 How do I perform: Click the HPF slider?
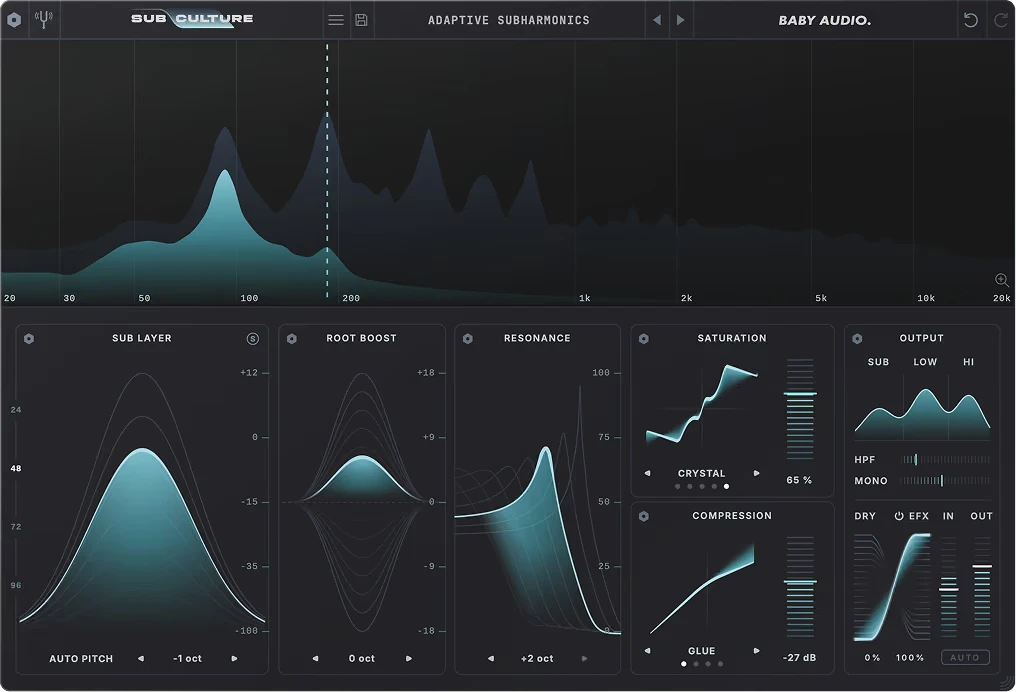pyautogui.click(x=946, y=459)
